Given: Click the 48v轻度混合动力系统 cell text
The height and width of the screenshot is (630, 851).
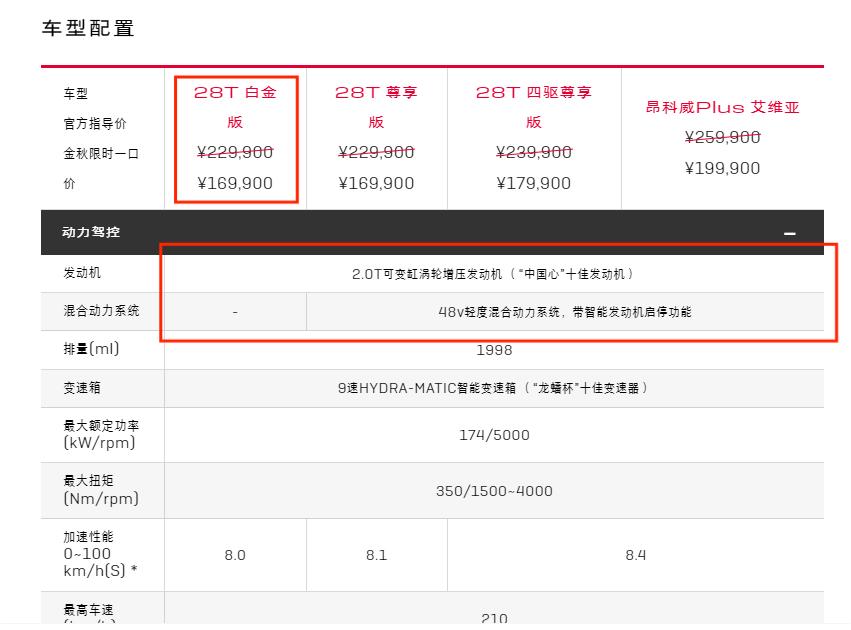Looking at the screenshot, I should (x=564, y=312).
